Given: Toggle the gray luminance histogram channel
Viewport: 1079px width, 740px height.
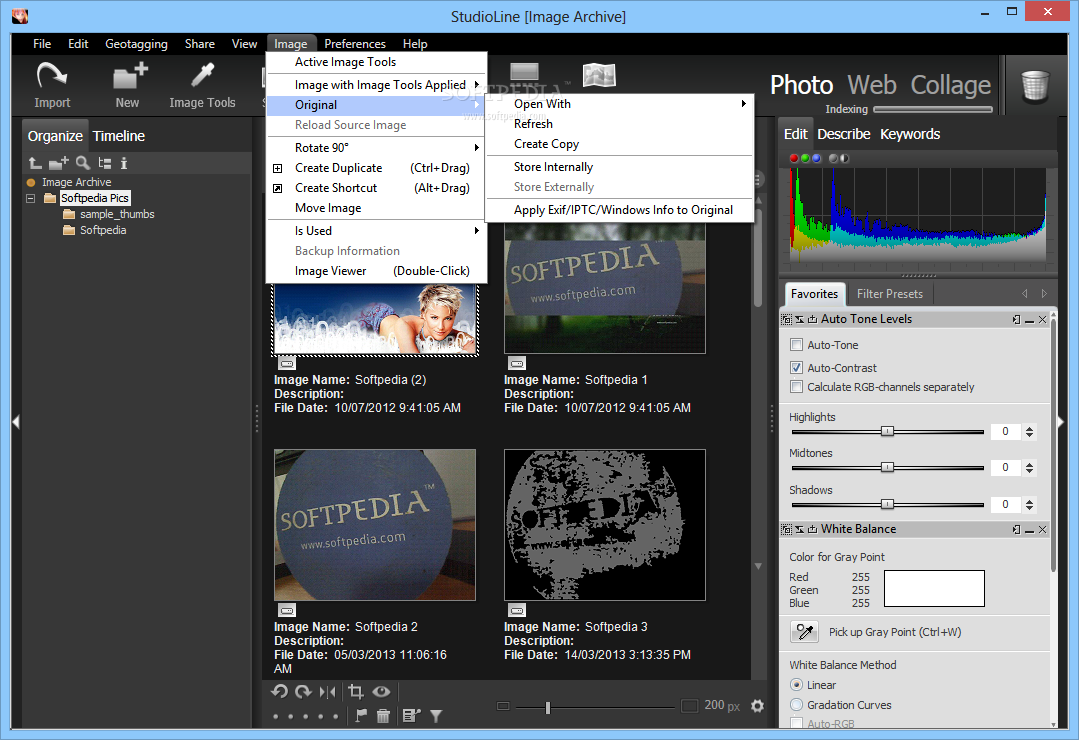Looking at the screenshot, I should tap(833, 158).
